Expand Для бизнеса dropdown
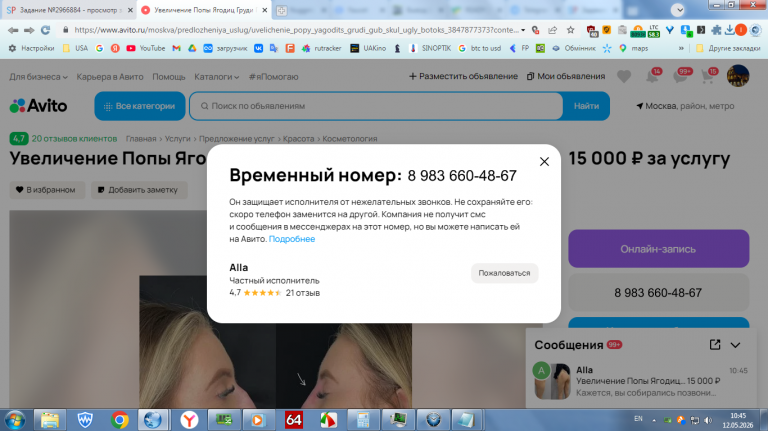The height and width of the screenshot is (431, 768). (x=38, y=77)
